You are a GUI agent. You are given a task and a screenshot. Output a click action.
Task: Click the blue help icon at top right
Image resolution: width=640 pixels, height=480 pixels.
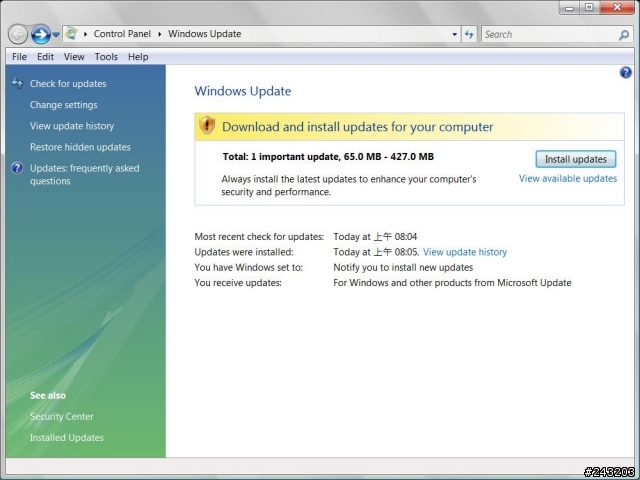click(626, 73)
